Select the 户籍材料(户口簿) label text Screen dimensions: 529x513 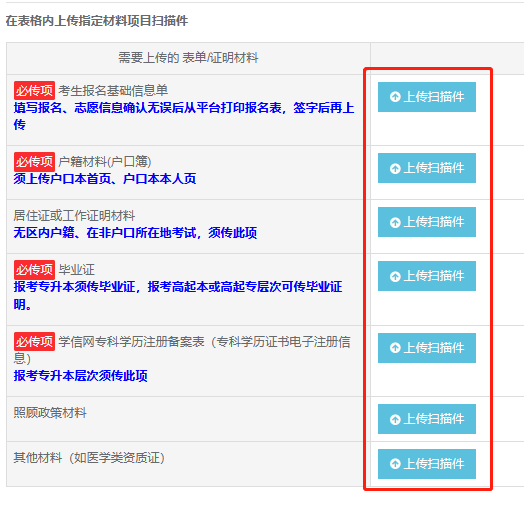tap(105, 162)
